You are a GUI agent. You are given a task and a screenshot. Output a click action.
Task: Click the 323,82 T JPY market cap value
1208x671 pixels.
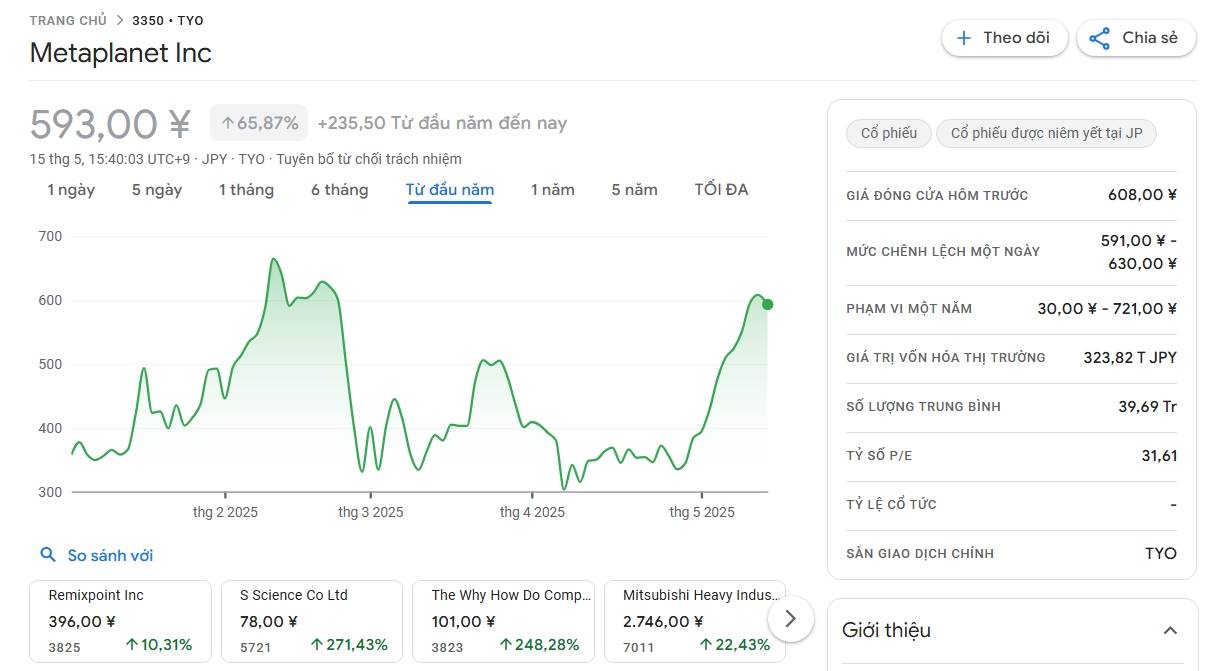coord(1130,357)
